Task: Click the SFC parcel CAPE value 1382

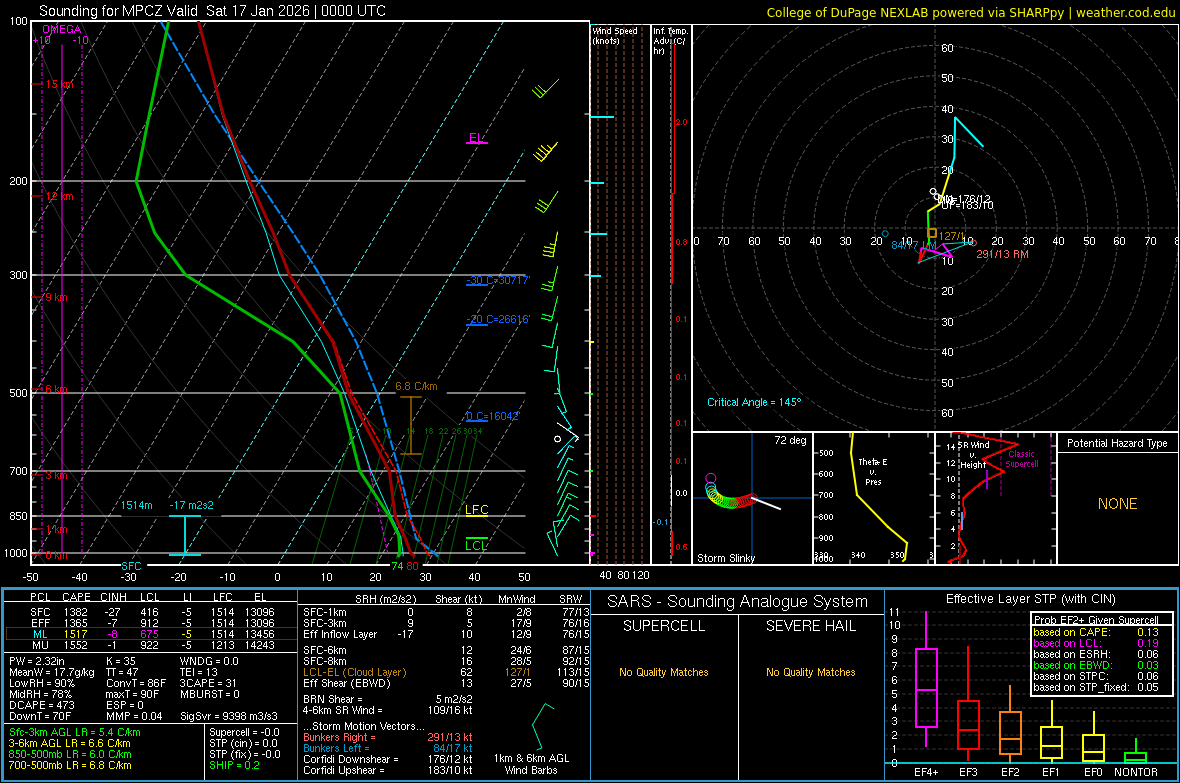Action: coord(75,612)
